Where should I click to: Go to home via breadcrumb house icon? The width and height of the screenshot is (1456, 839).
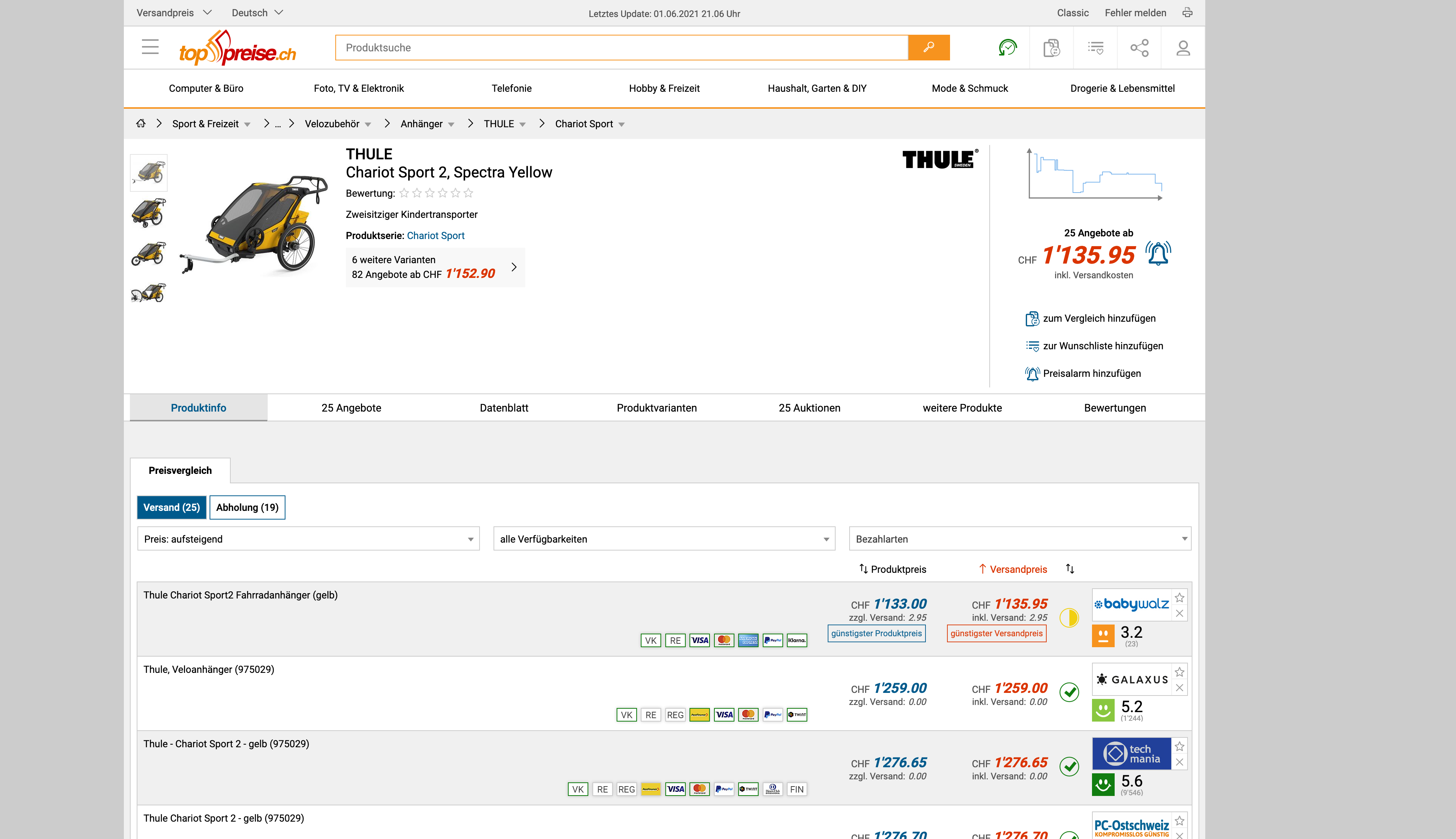pyautogui.click(x=140, y=123)
